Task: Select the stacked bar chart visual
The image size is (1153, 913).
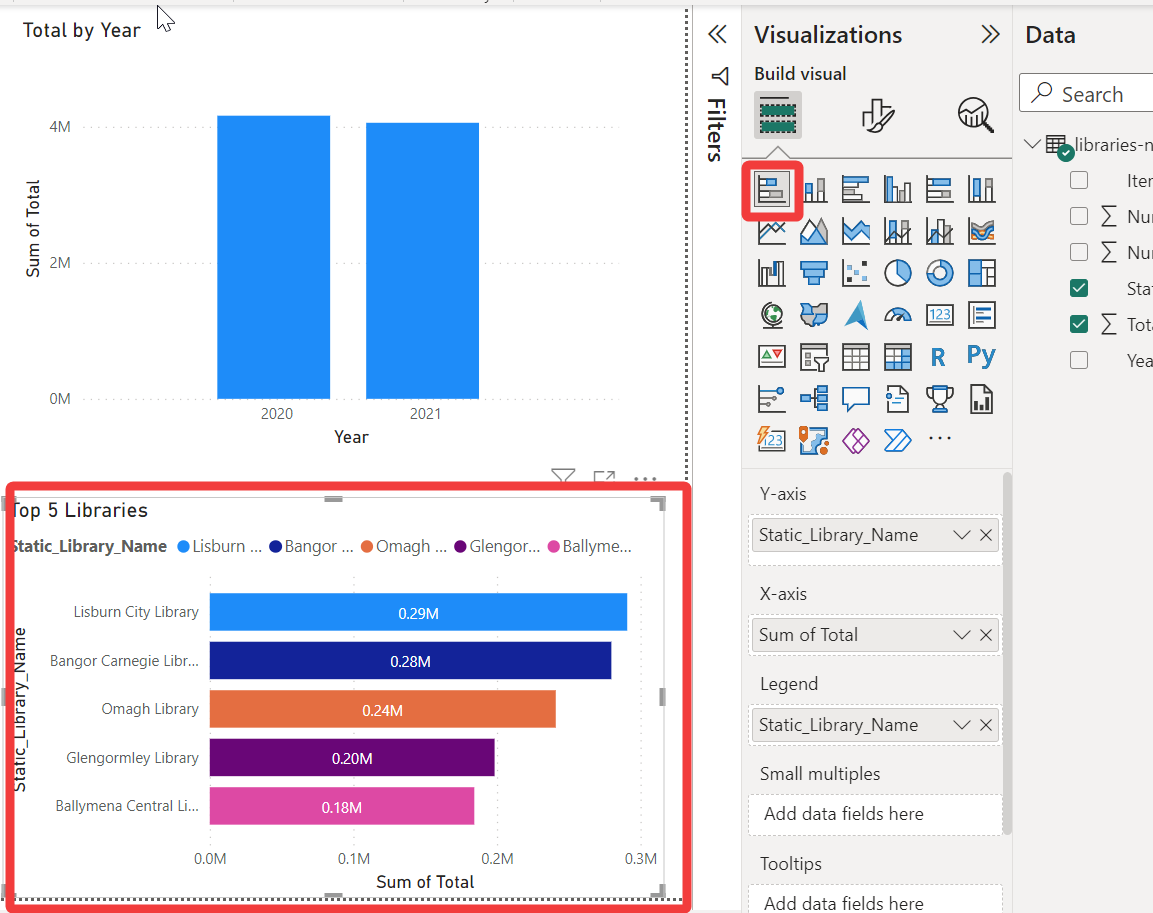Action: 771,190
